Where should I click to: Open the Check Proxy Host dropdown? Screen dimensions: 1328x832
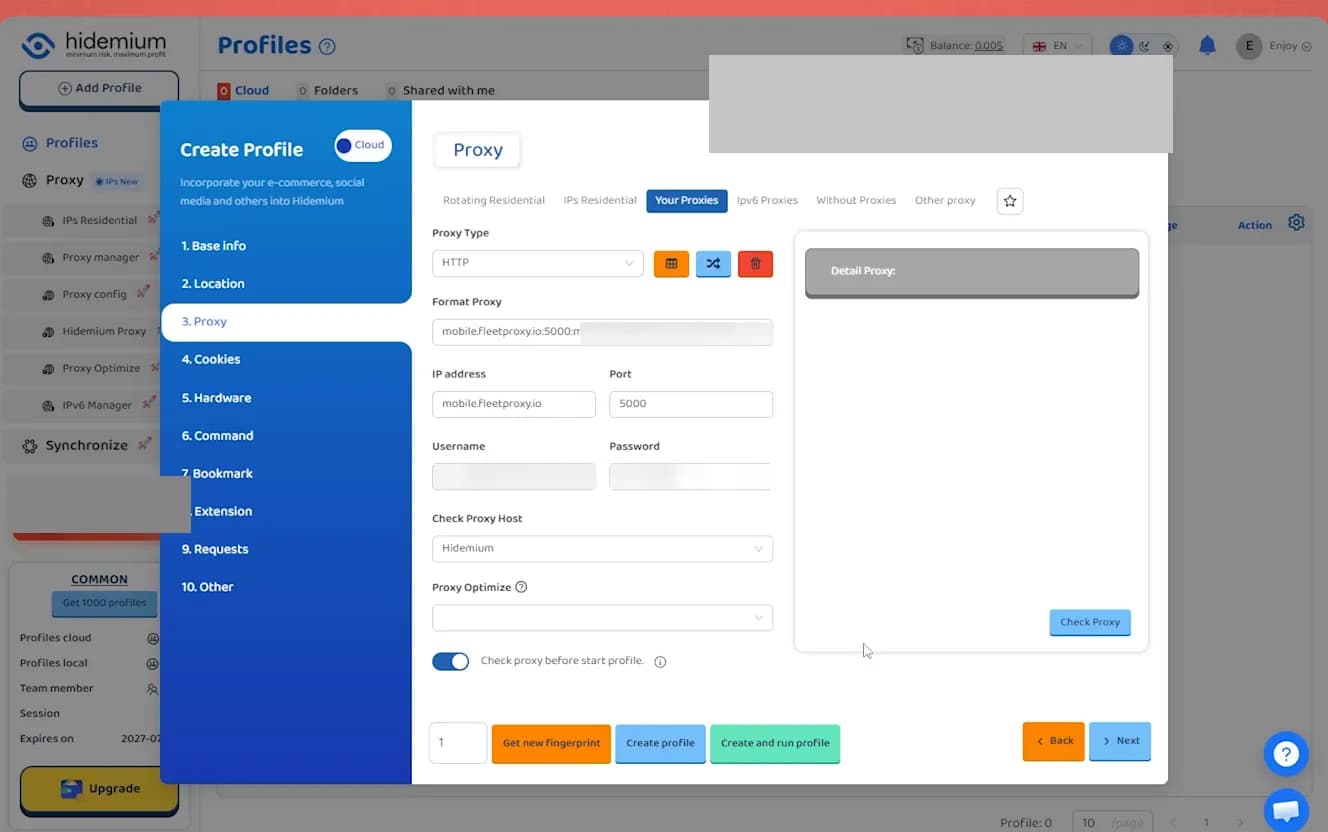[x=602, y=549]
